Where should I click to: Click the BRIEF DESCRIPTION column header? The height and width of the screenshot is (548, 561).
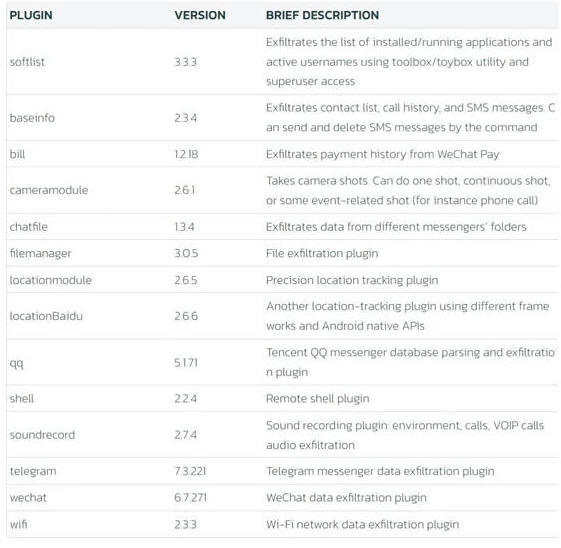click(x=322, y=15)
